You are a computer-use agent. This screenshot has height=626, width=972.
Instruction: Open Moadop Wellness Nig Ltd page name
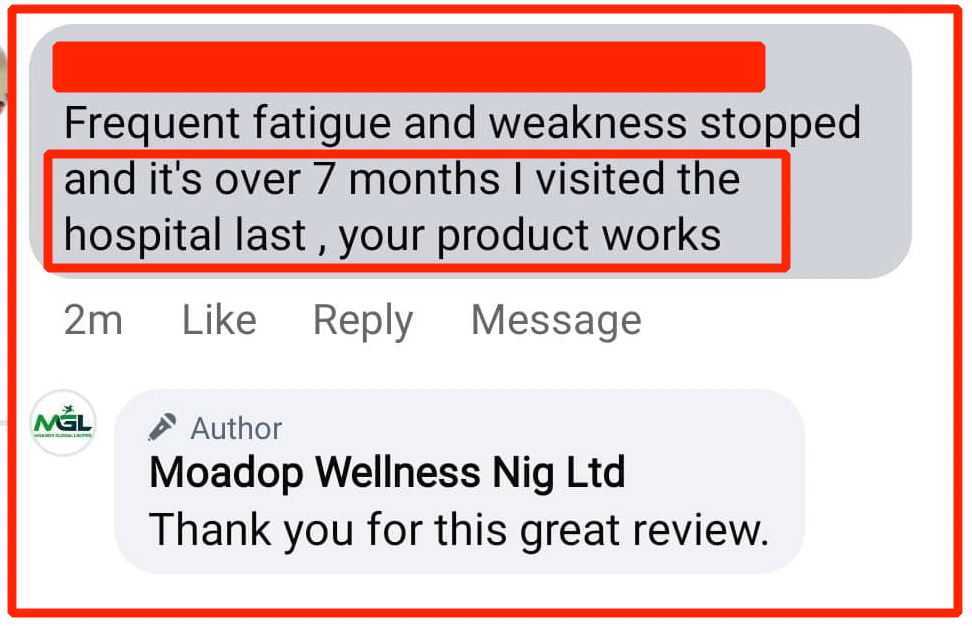387,473
